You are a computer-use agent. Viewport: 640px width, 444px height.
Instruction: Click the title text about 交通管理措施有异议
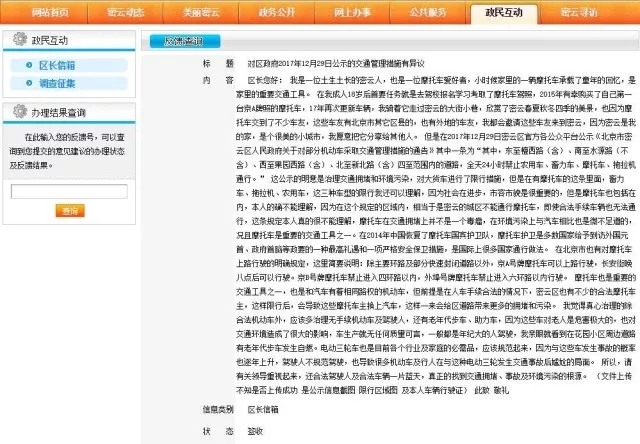pyautogui.click(x=336, y=63)
